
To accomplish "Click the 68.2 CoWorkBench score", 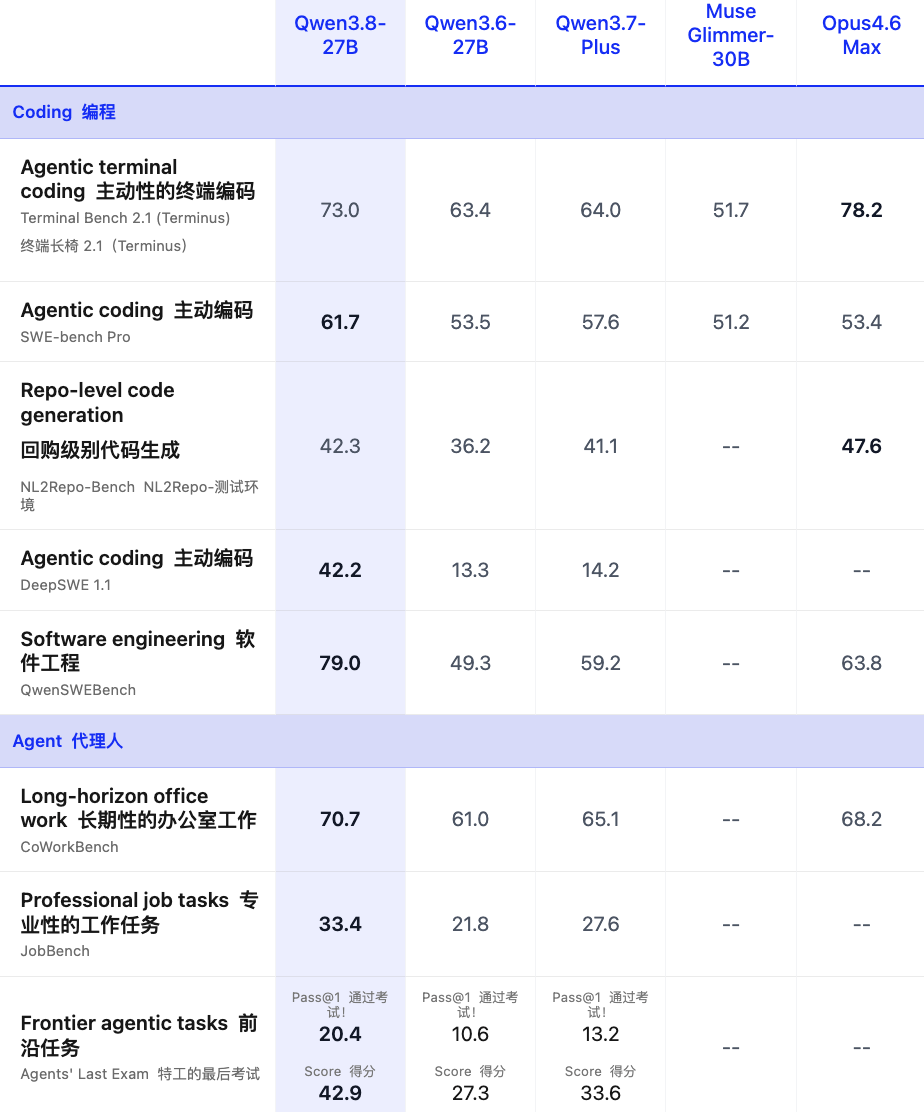I will coord(861,819).
